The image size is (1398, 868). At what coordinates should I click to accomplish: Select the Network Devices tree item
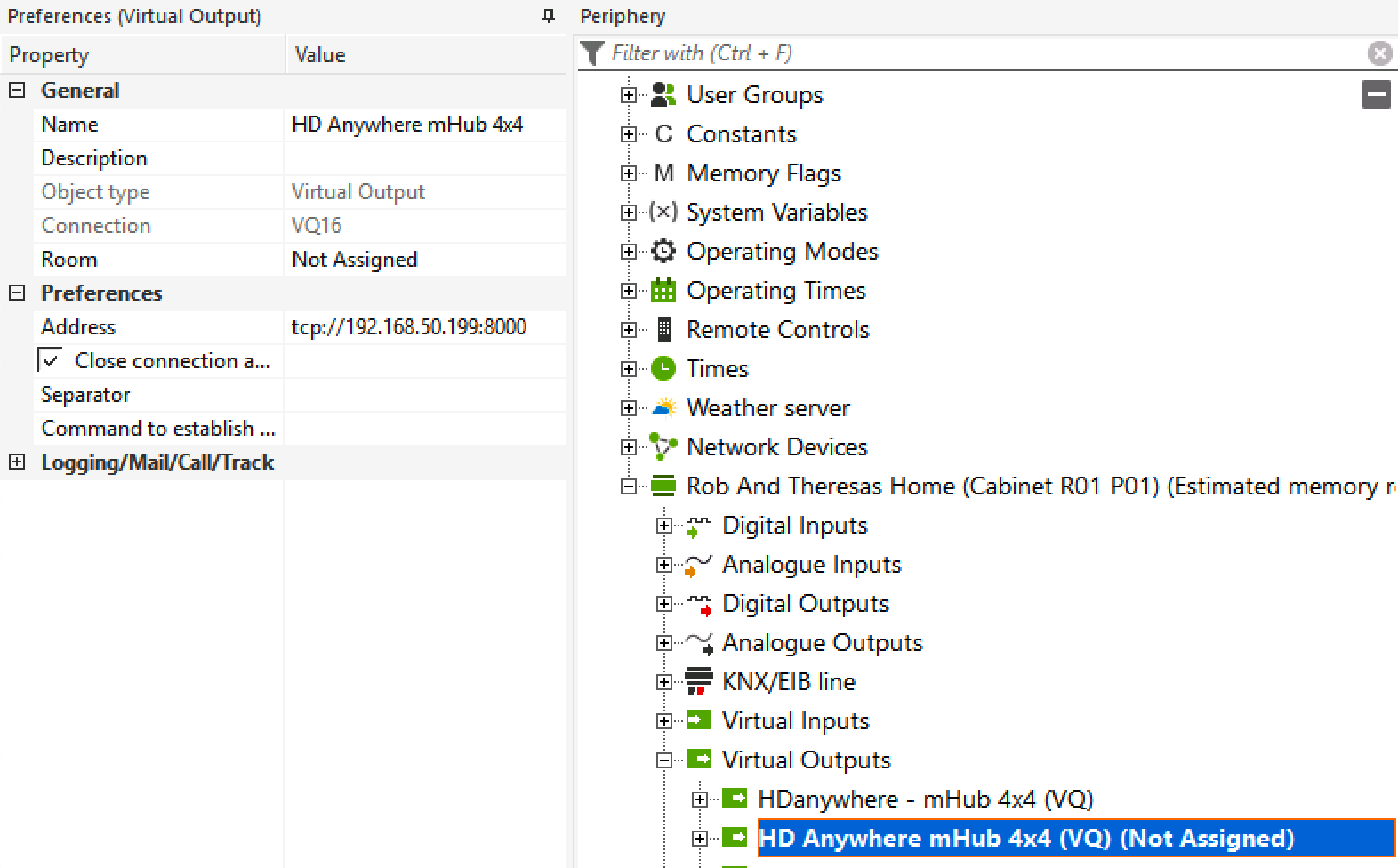pyautogui.click(x=776, y=446)
